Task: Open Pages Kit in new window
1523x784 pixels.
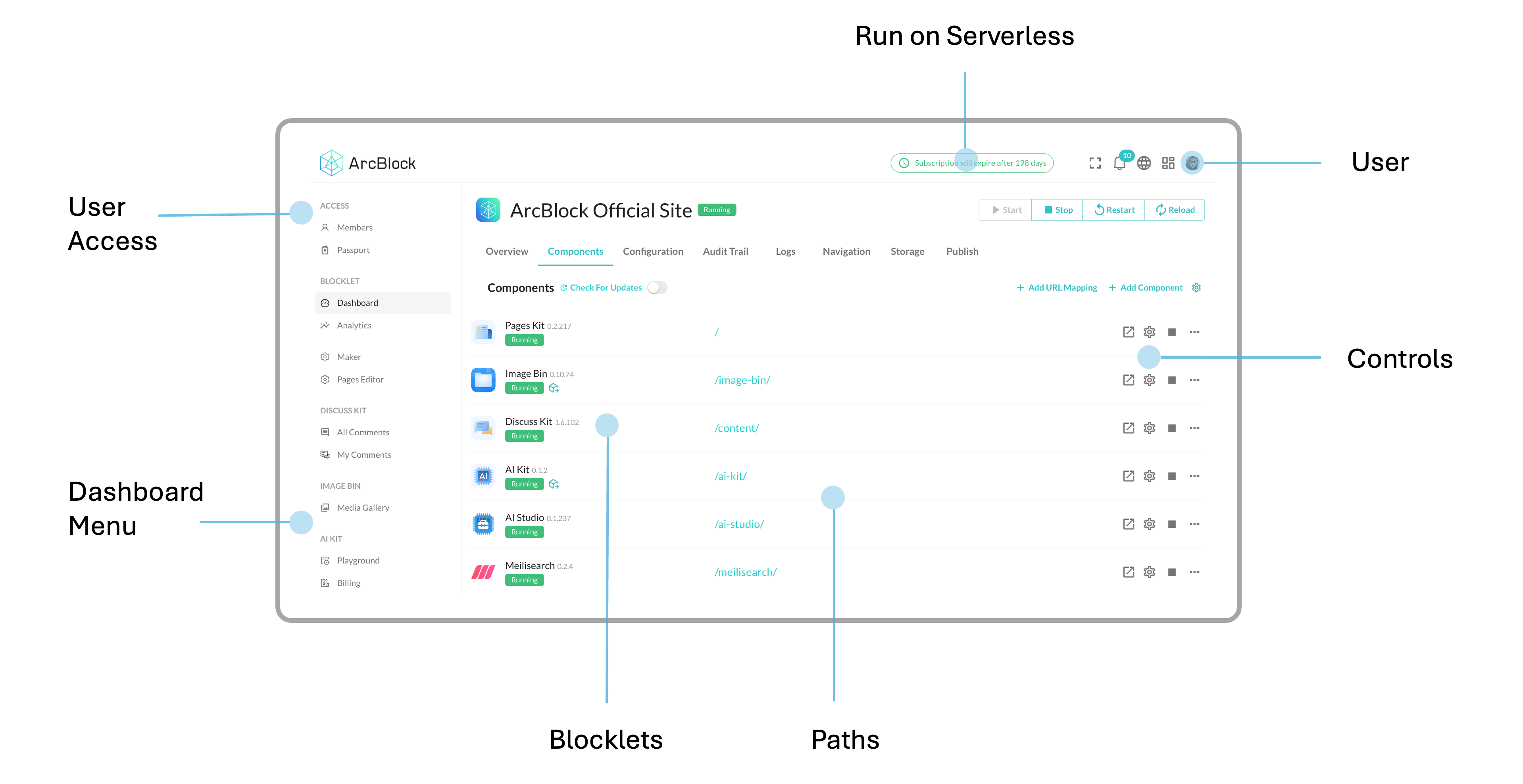Action: tap(1128, 332)
